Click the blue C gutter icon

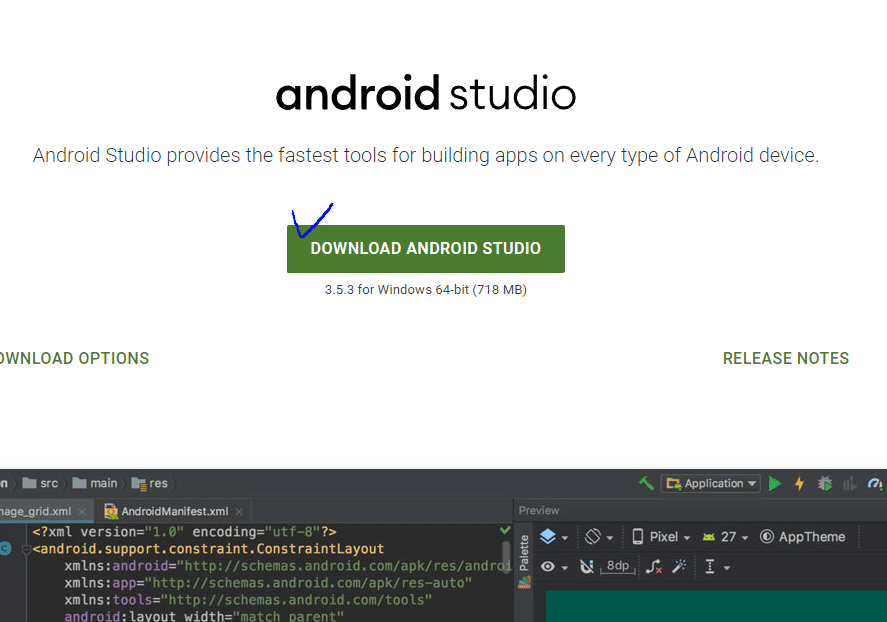pyautogui.click(x=5, y=548)
